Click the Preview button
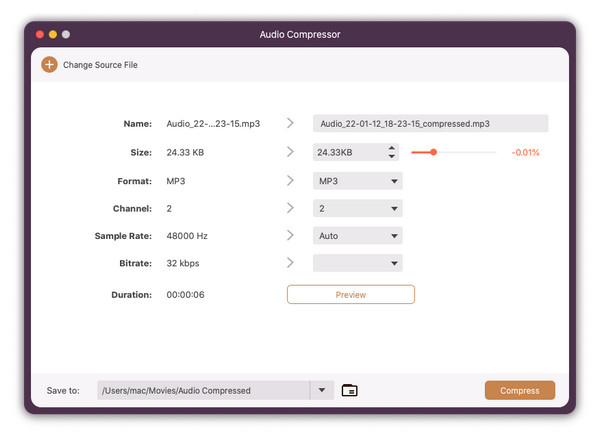Image resolution: width=600 pixels, height=441 pixels. point(351,295)
